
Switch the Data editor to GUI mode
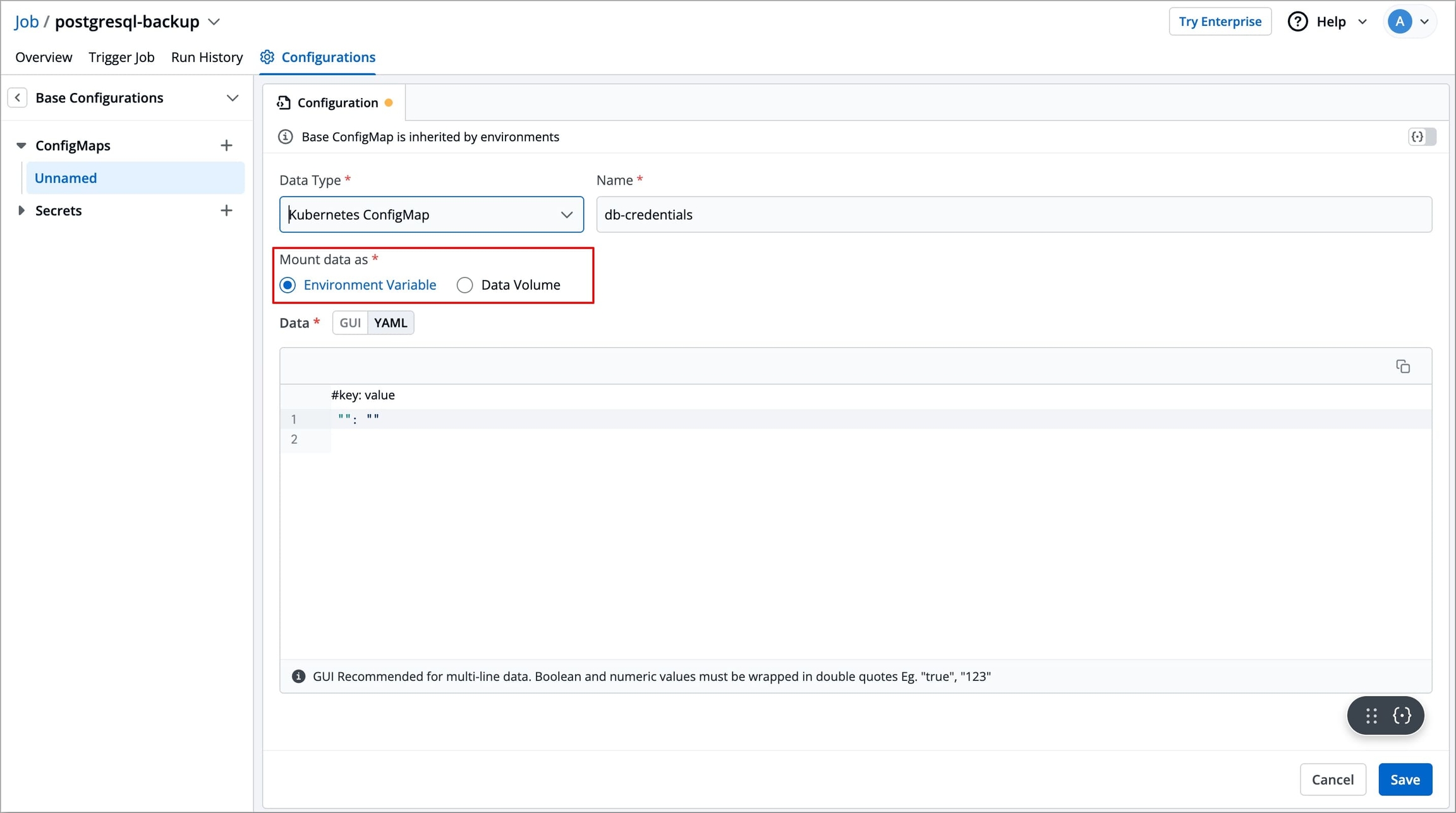coord(350,322)
